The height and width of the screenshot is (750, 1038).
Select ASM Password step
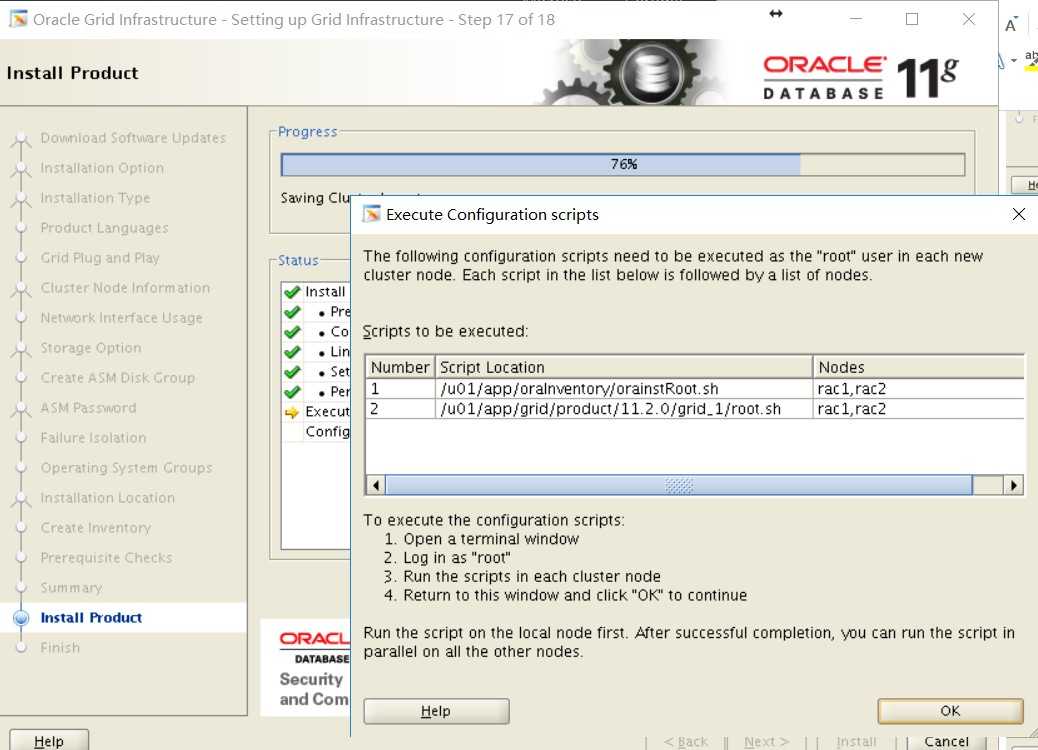[88, 408]
